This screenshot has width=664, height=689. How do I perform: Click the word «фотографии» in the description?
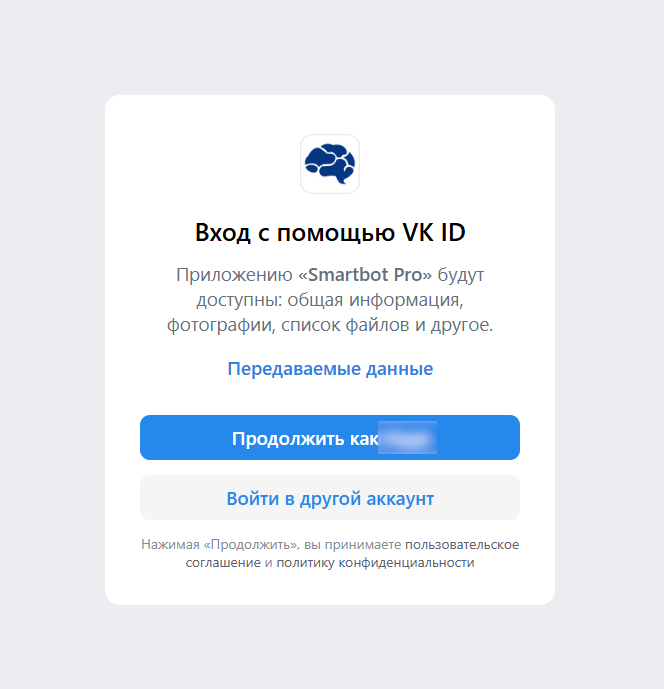tap(221, 325)
